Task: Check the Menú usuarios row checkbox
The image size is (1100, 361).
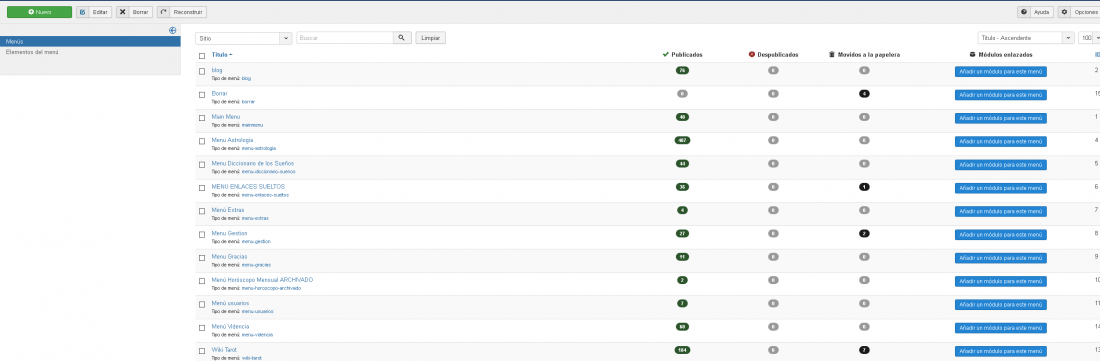Action: 202,304
